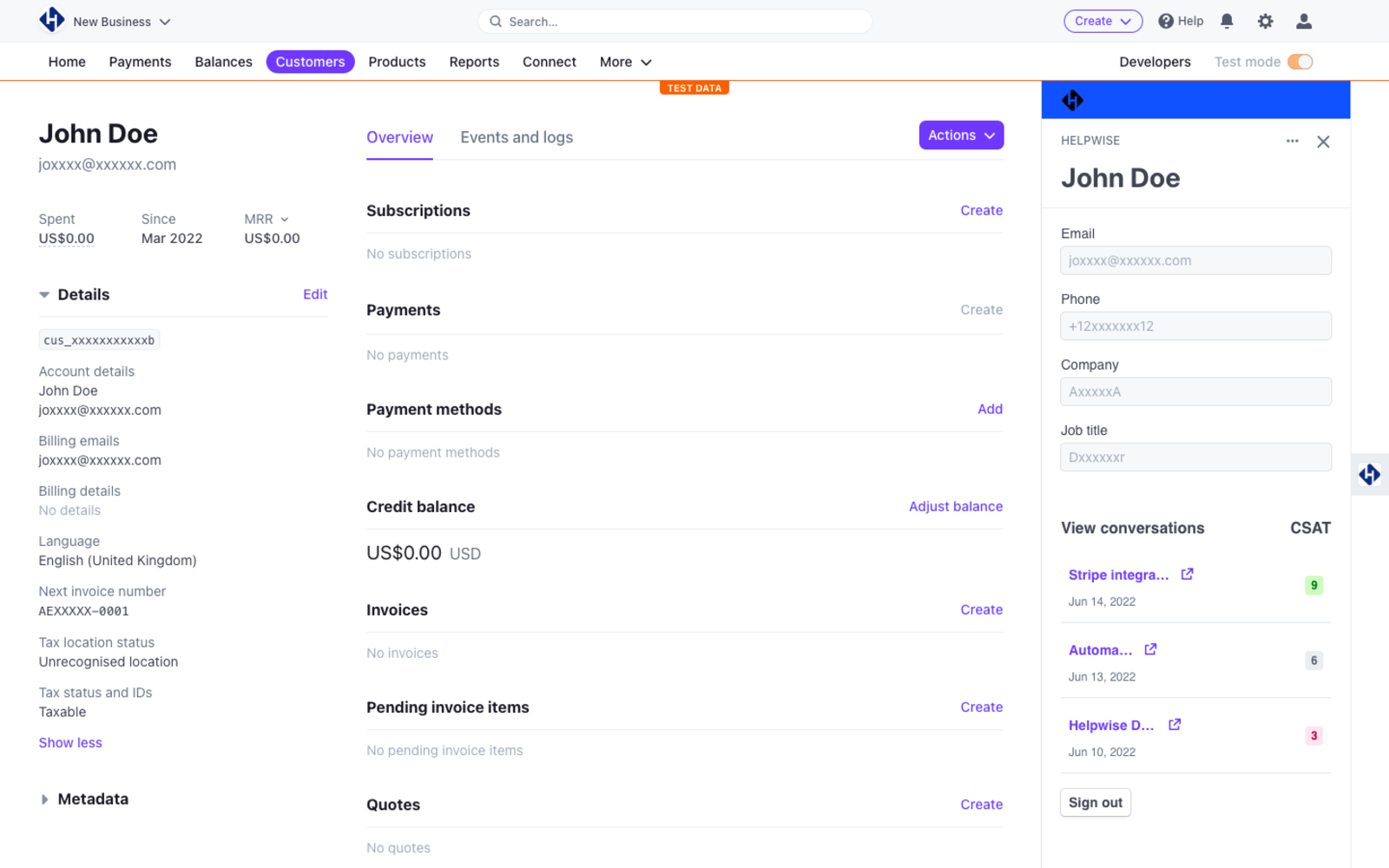1389x868 pixels.
Task: Open the account profile icon
Action: point(1303,21)
